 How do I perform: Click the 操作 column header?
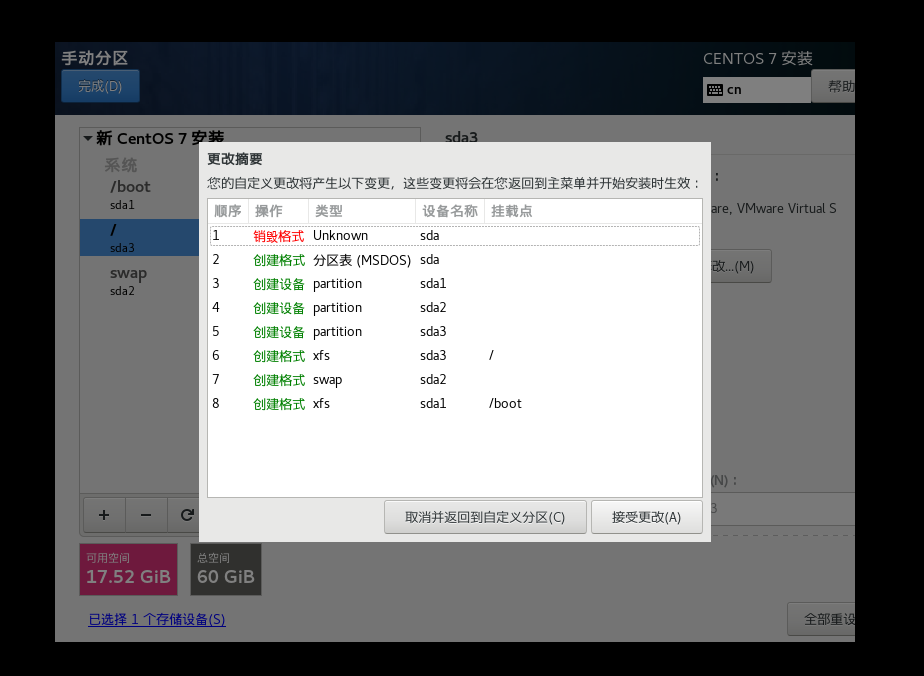[278, 211]
